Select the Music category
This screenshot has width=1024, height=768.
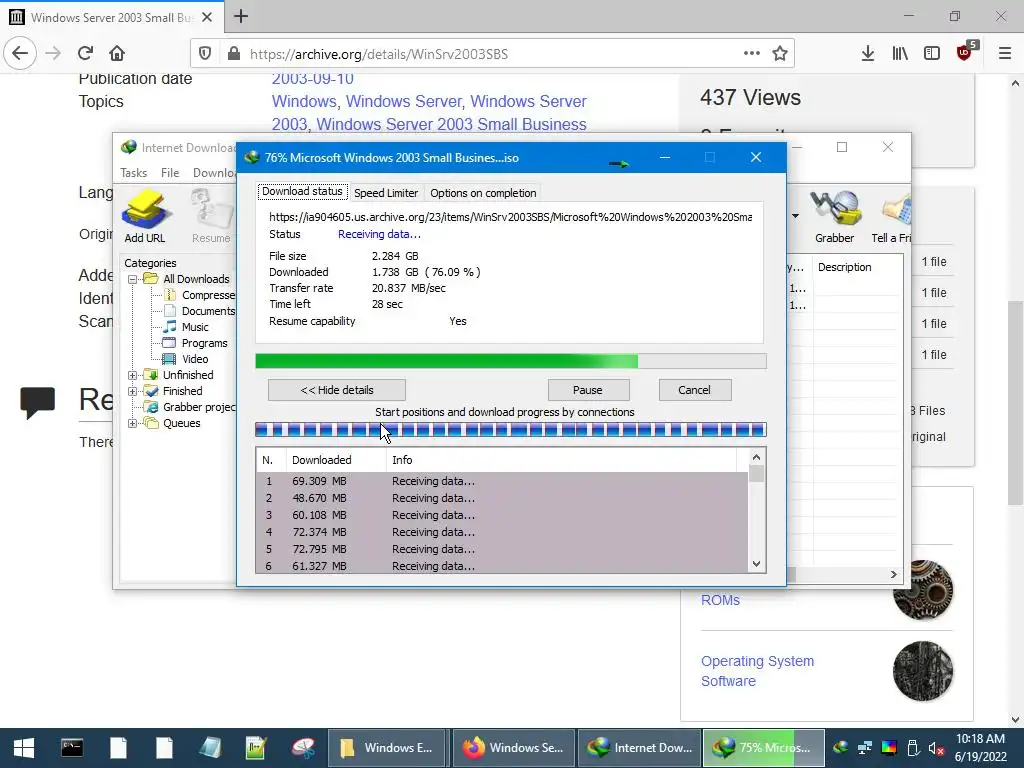click(195, 327)
